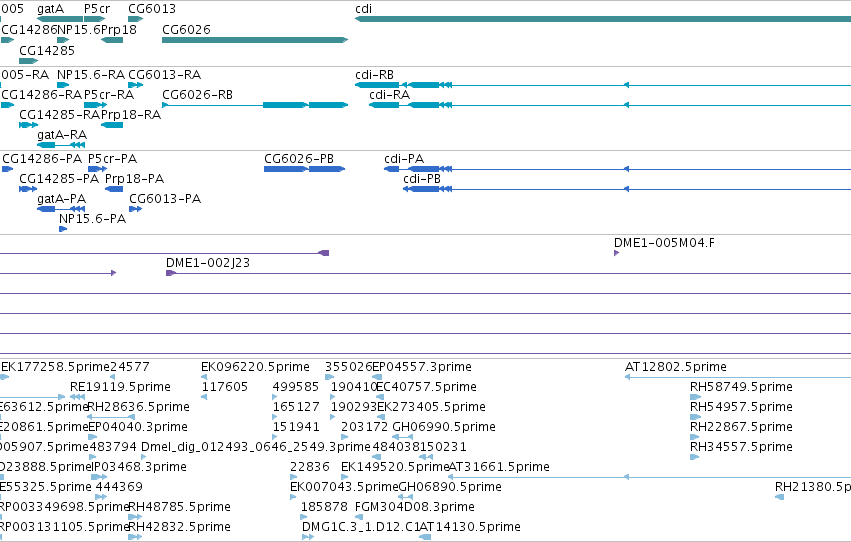Open the 185878 feature label

tap(325, 507)
